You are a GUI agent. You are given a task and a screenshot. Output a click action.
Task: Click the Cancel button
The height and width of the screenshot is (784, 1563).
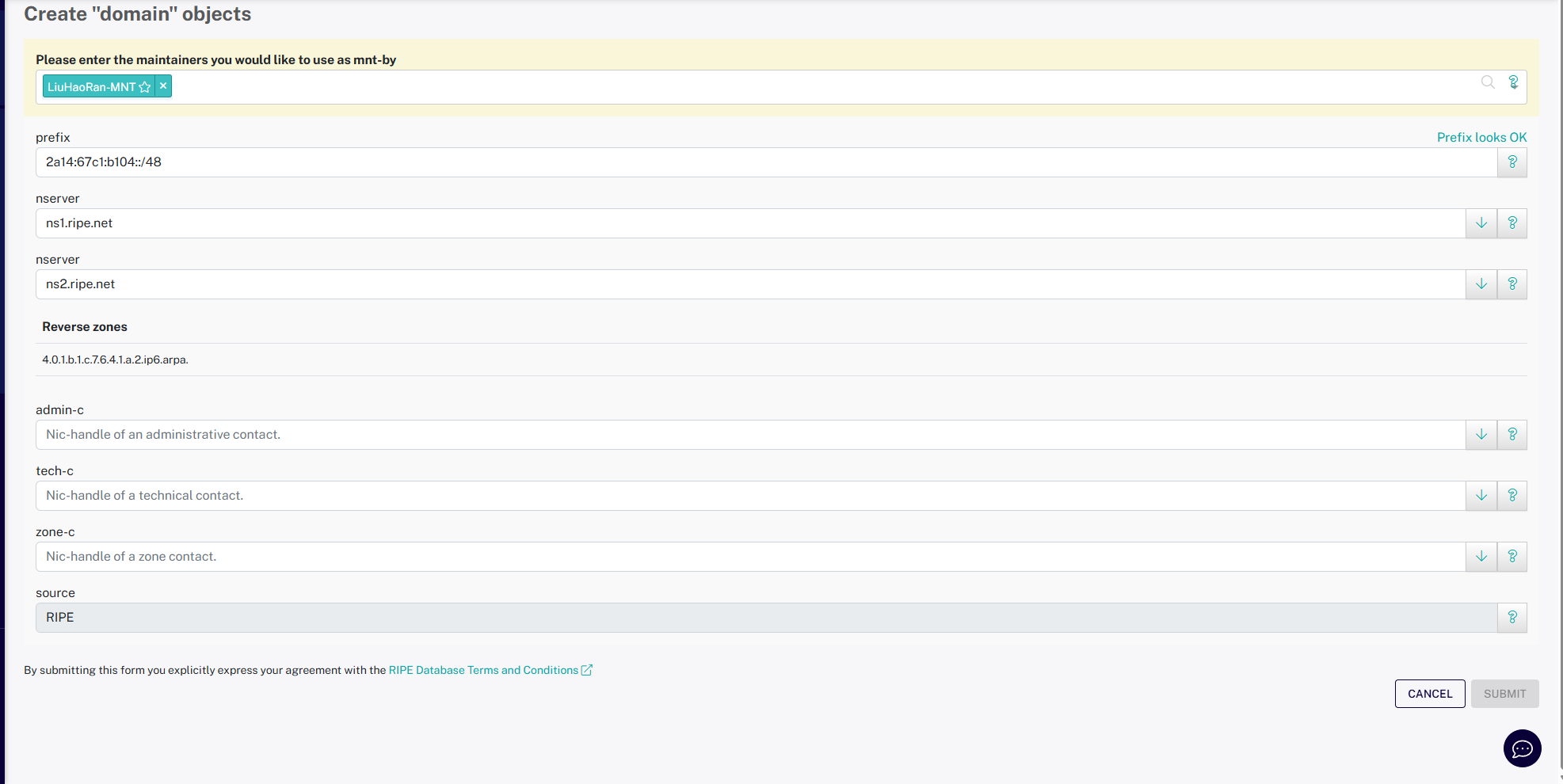pos(1430,694)
